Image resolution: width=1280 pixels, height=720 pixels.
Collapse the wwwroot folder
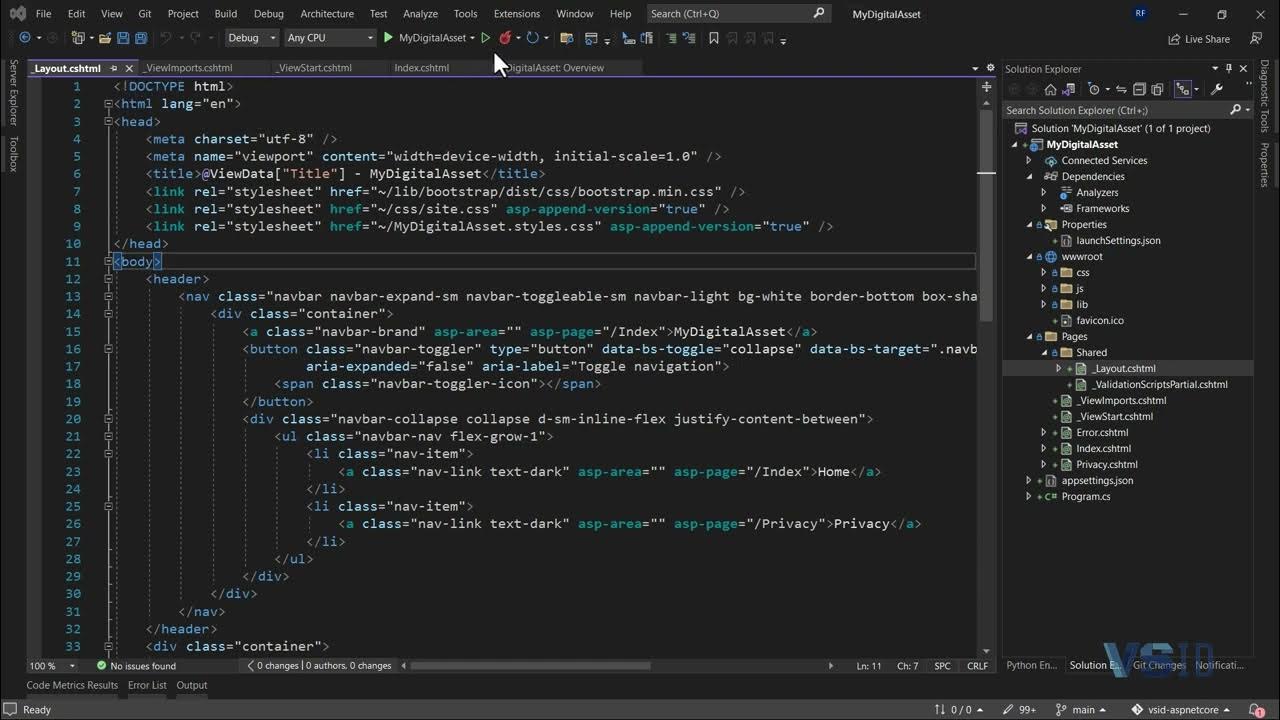pyautogui.click(x=1028, y=256)
